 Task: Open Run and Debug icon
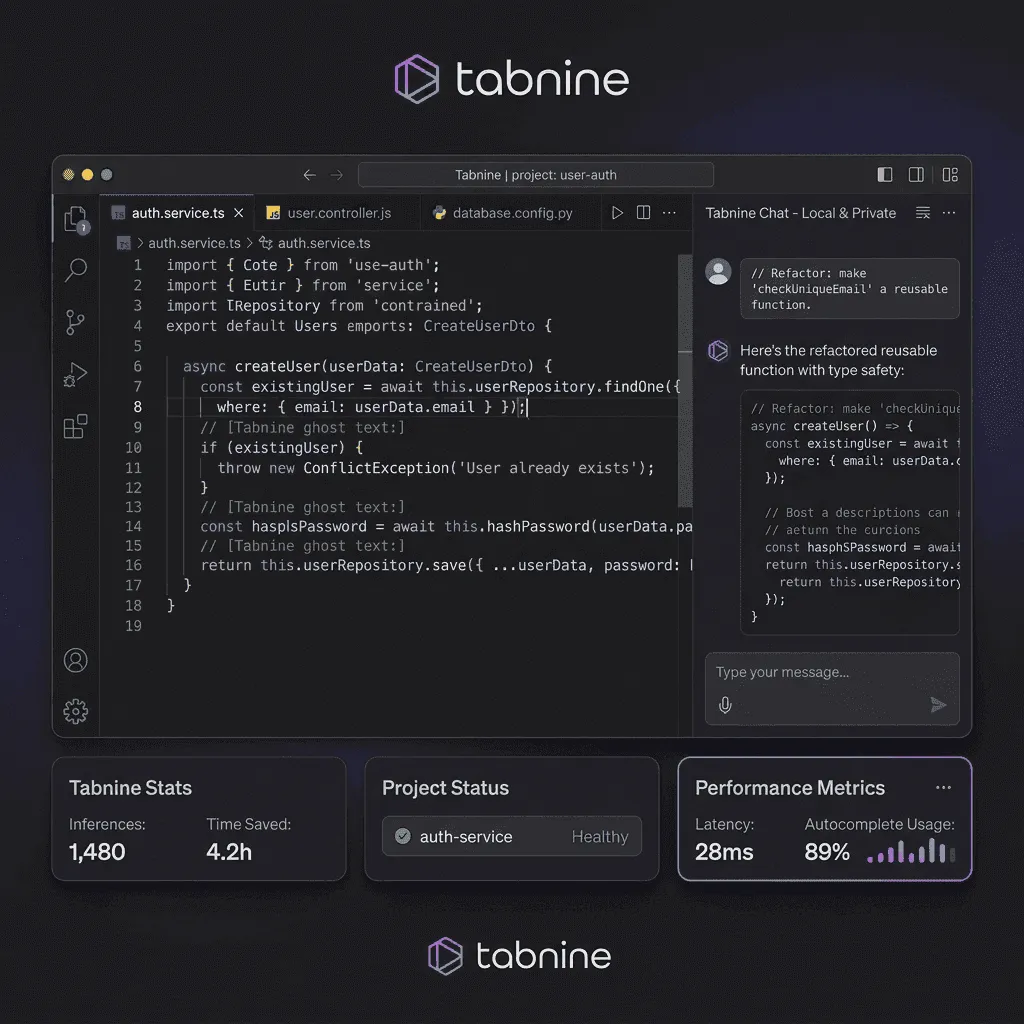tap(75, 375)
